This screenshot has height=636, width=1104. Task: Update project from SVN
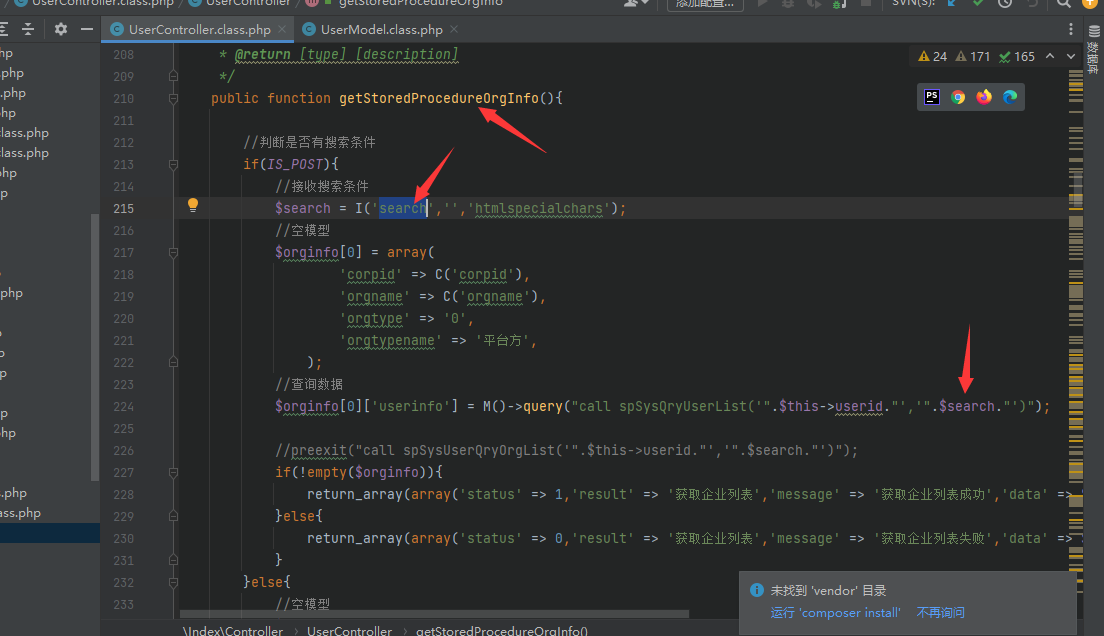952,4
